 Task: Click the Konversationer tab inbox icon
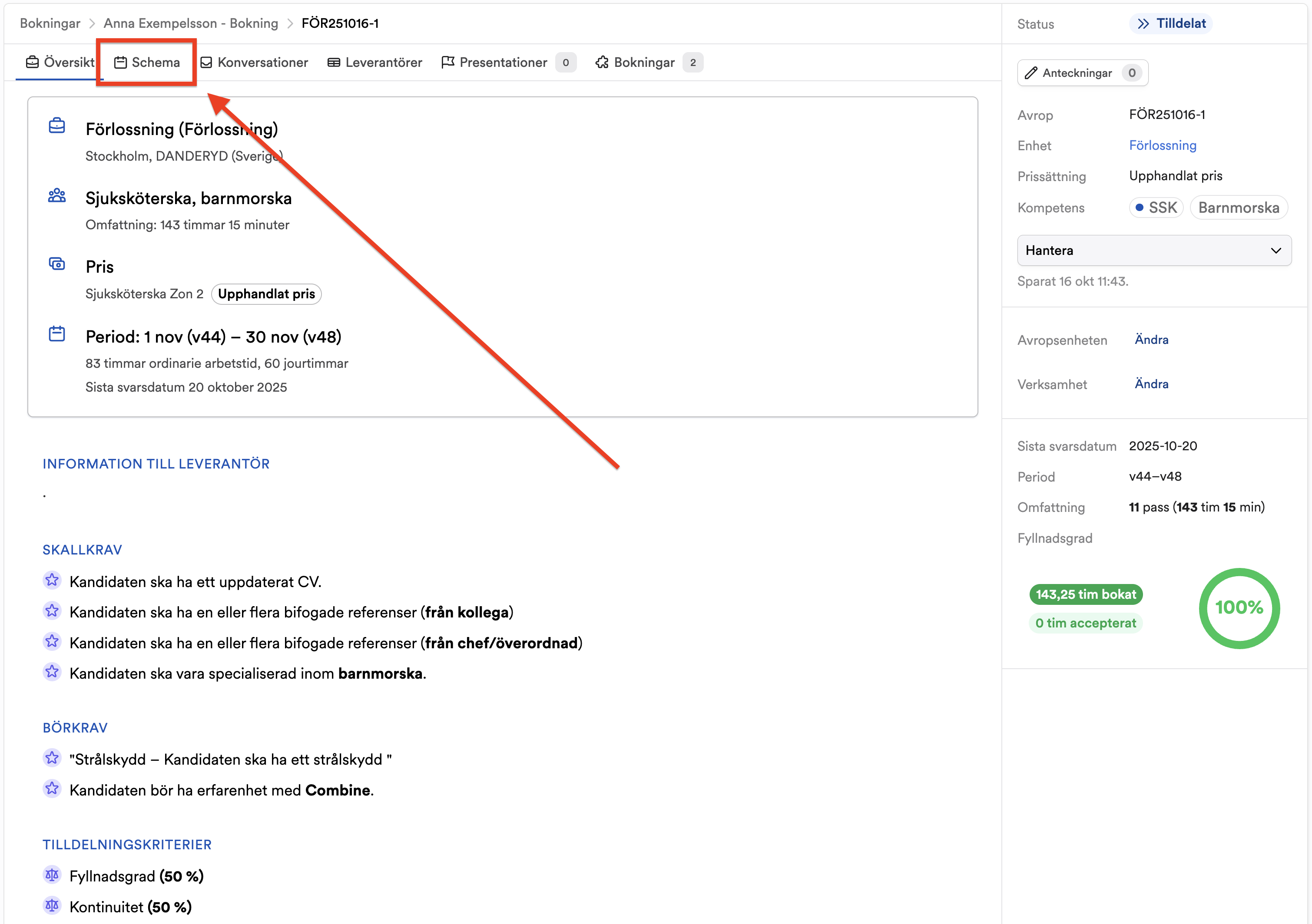point(206,62)
